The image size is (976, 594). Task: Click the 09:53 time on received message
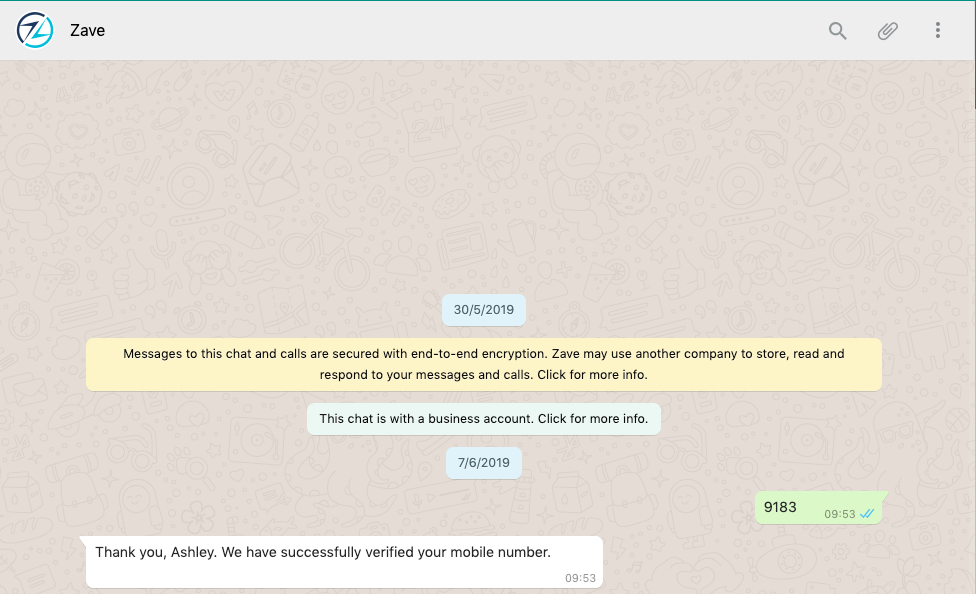tap(580, 578)
